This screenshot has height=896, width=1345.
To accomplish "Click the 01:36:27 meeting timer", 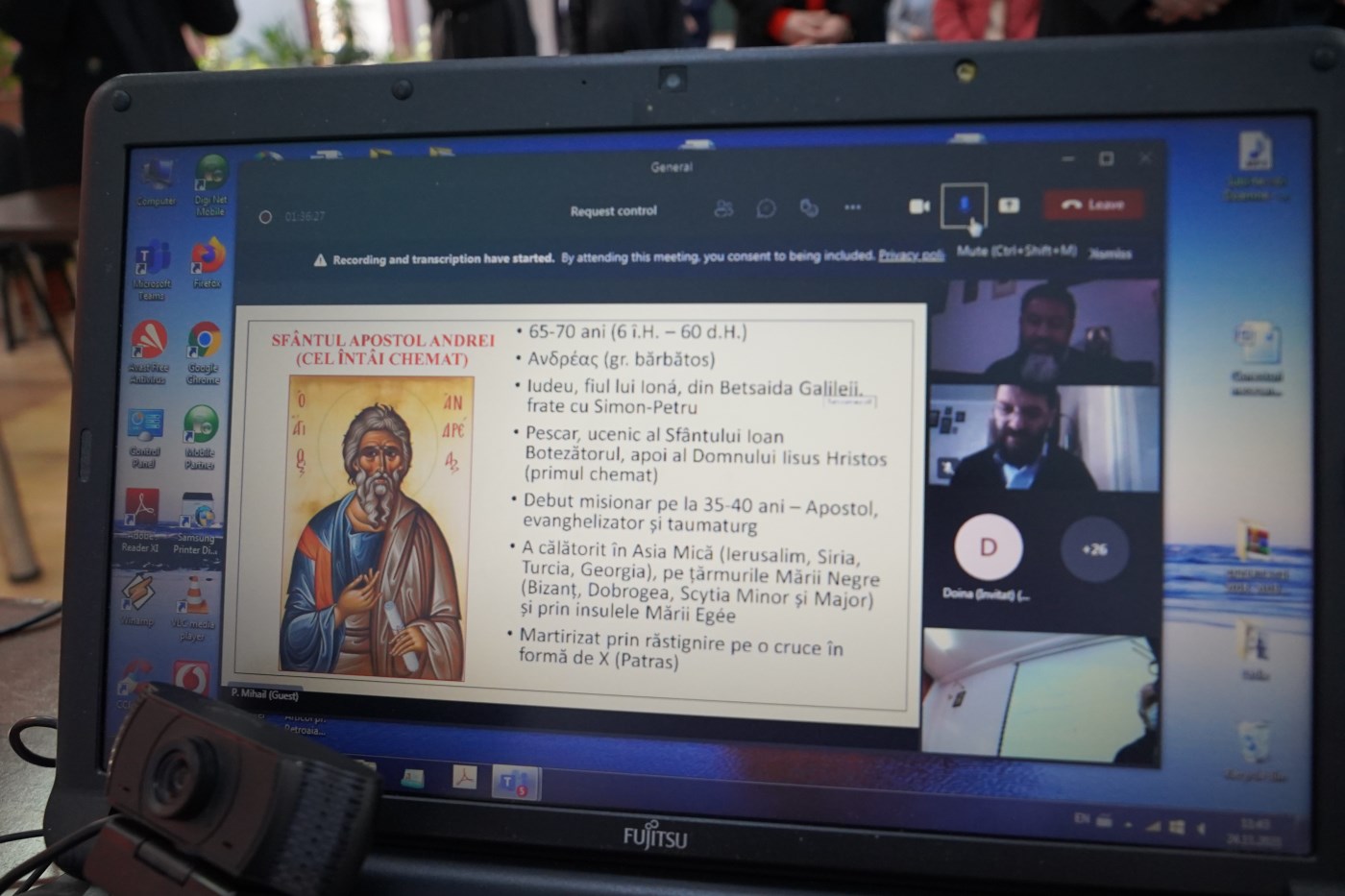I will coord(306,217).
